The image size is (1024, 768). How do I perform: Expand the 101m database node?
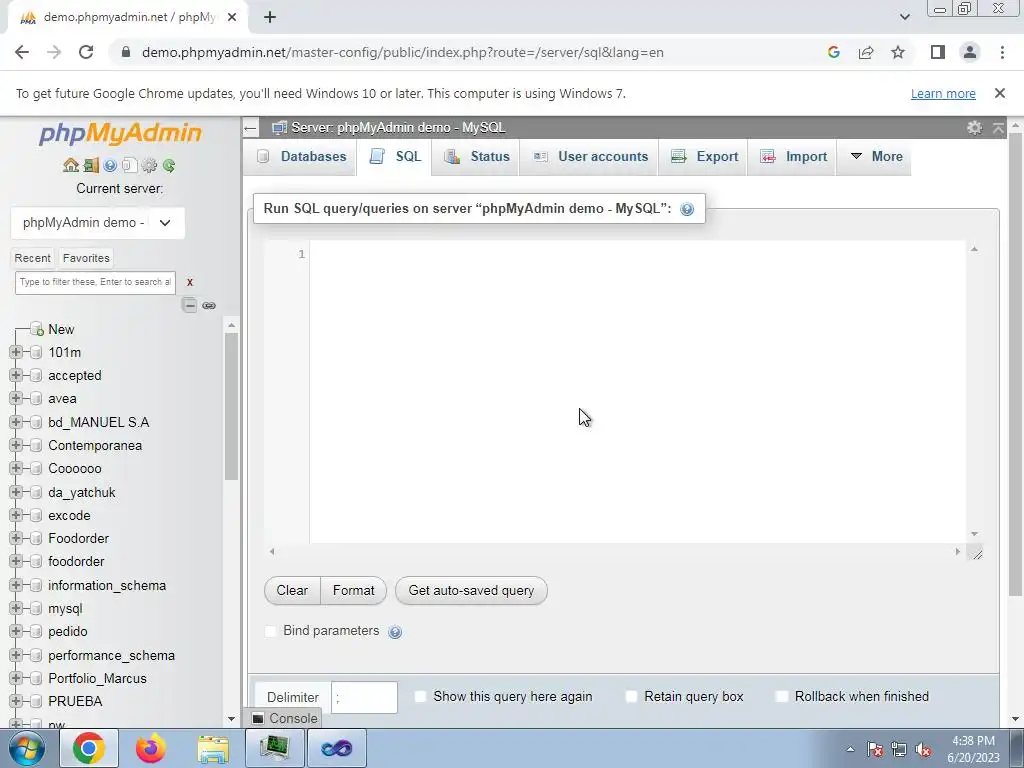pos(16,352)
